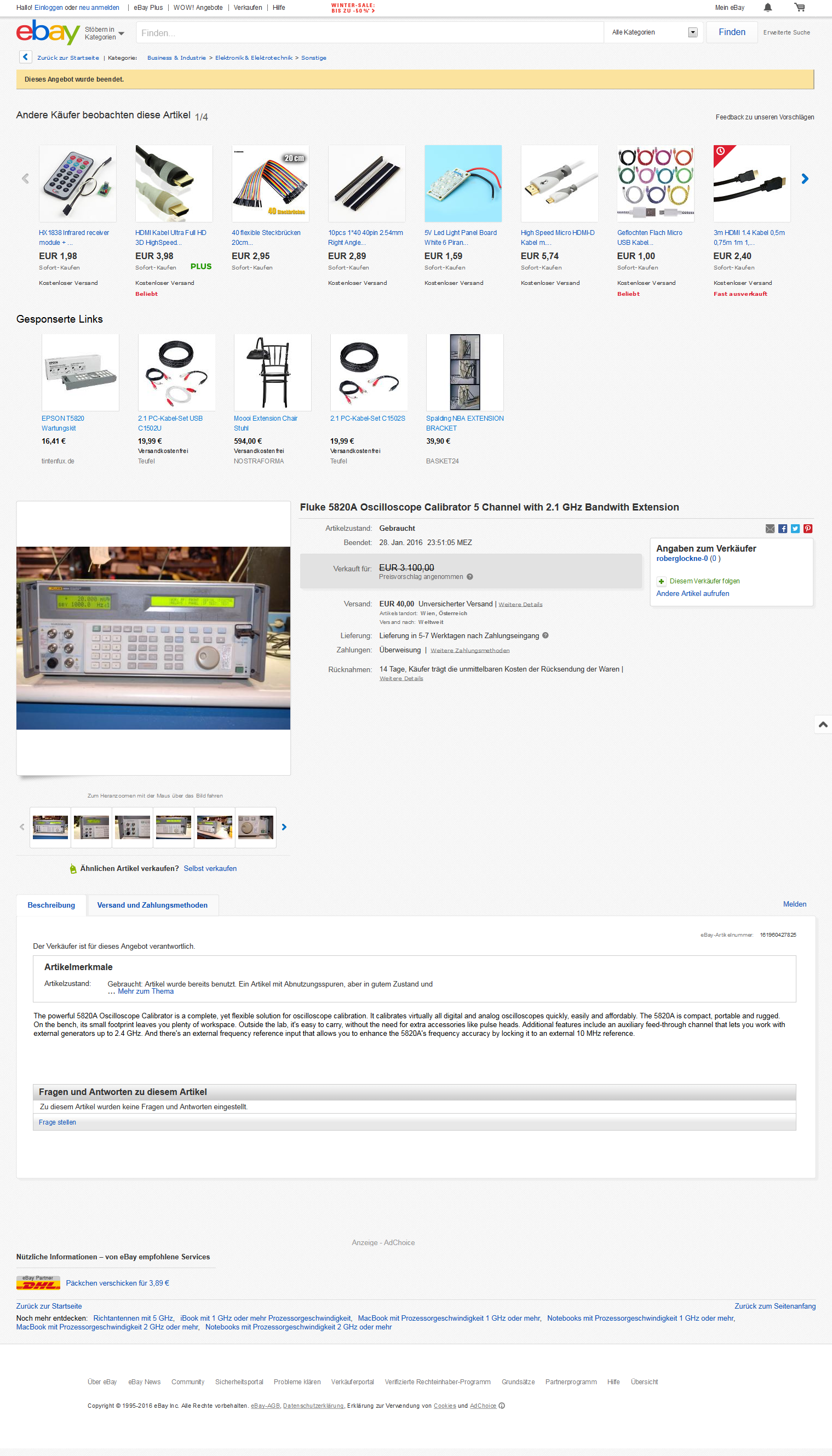Show previous items in the watched-items carousel
Screen dimensions: 832x1456
(25, 179)
